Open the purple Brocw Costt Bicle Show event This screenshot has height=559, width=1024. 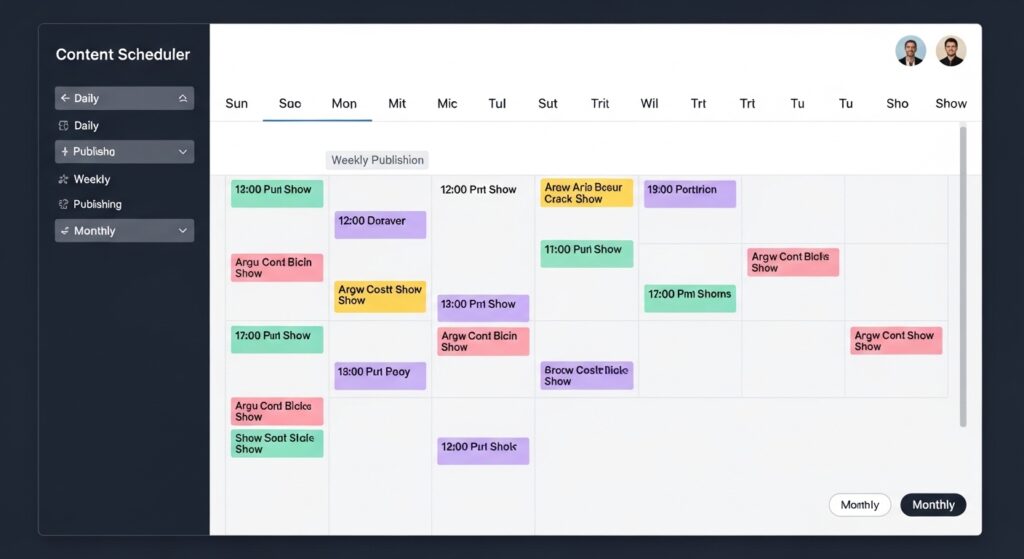586,375
